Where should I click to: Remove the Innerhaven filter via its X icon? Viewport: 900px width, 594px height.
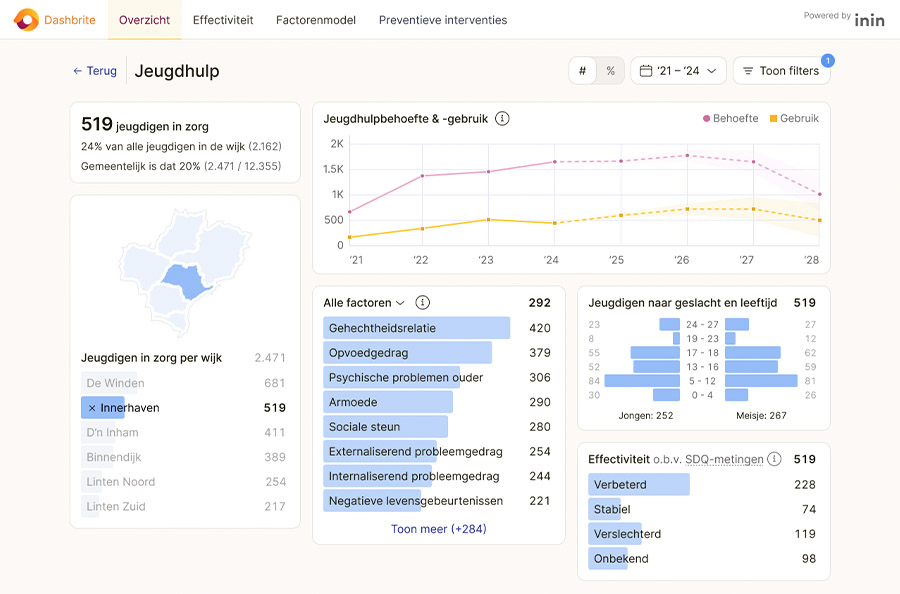pos(90,407)
